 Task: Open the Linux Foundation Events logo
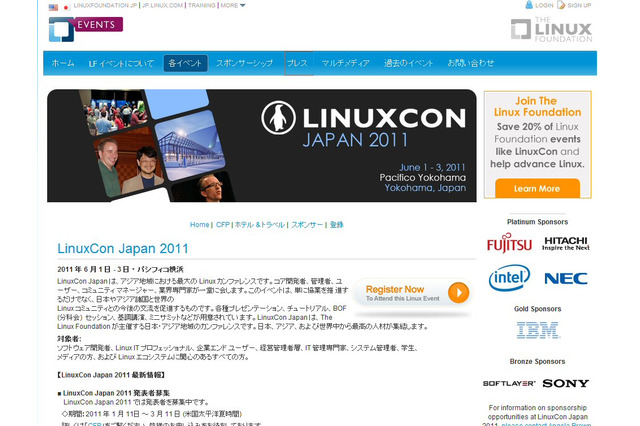click(86, 29)
